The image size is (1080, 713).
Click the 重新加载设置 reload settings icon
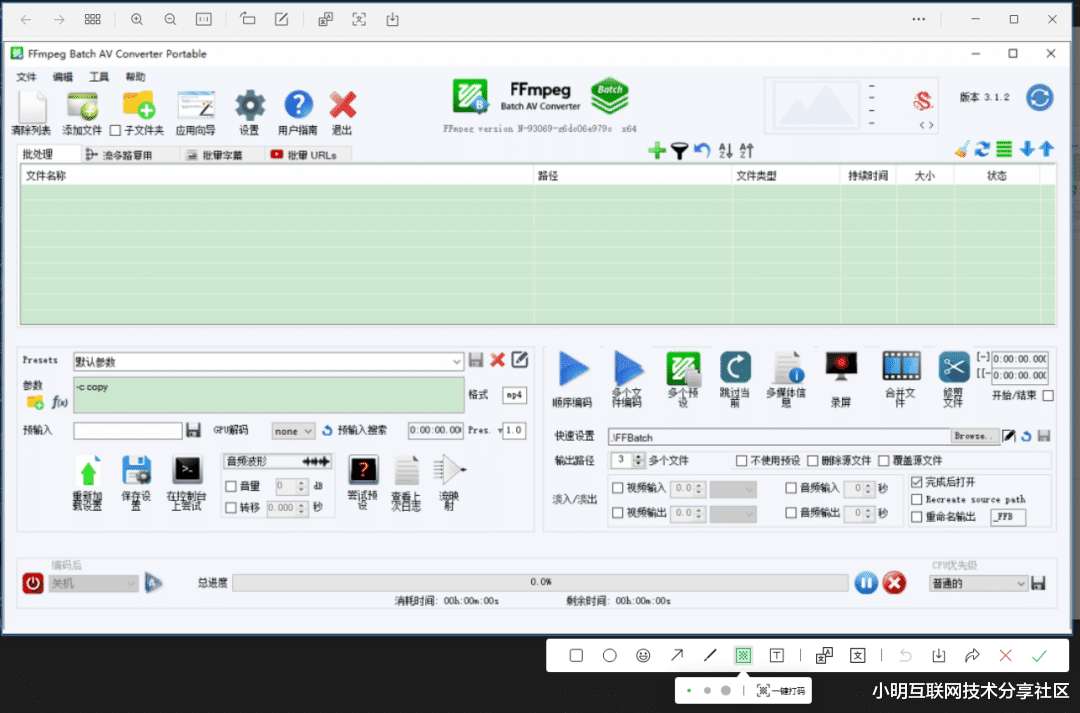[88, 471]
